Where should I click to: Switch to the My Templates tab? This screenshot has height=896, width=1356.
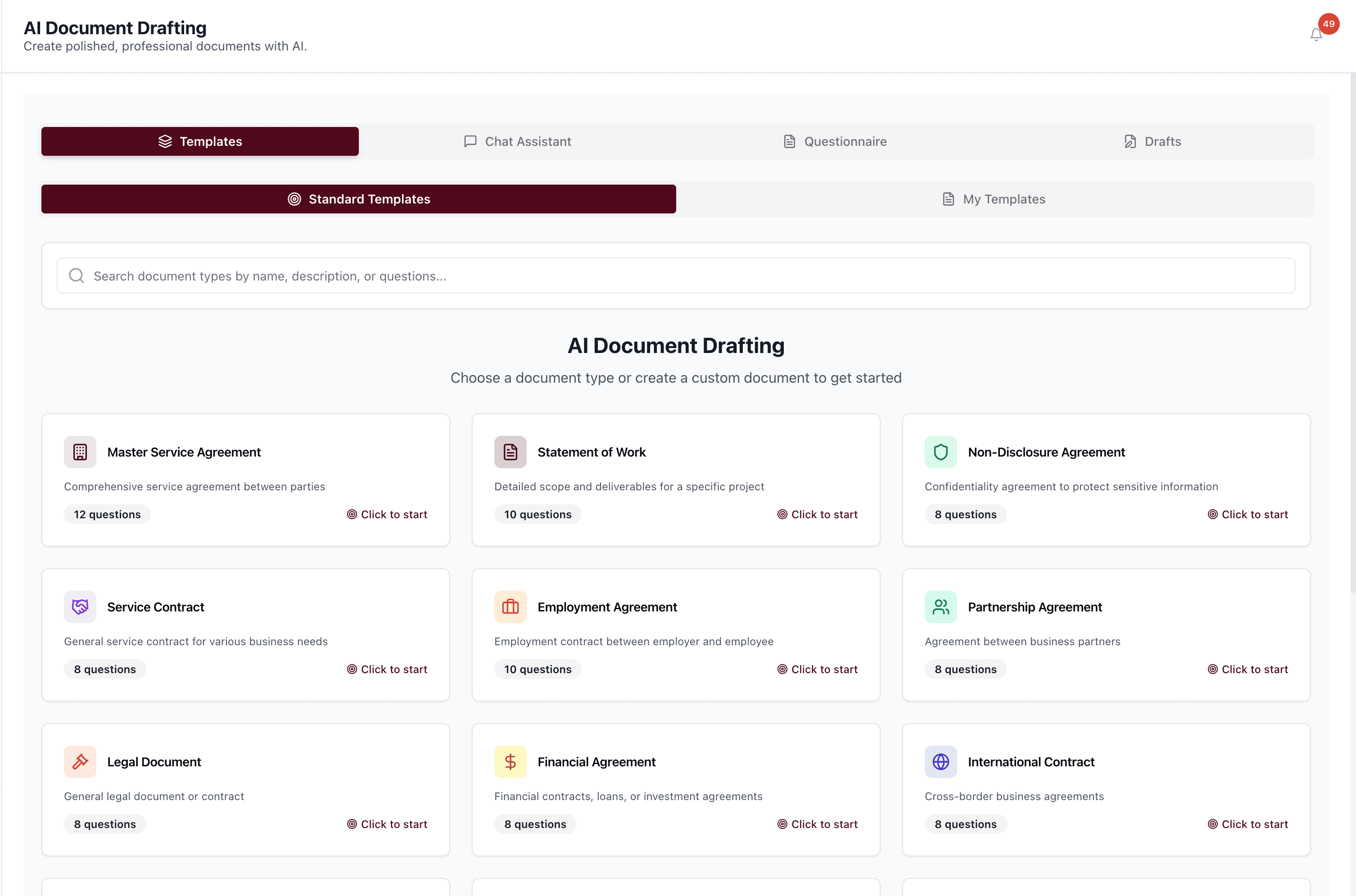pyautogui.click(x=994, y=199)
